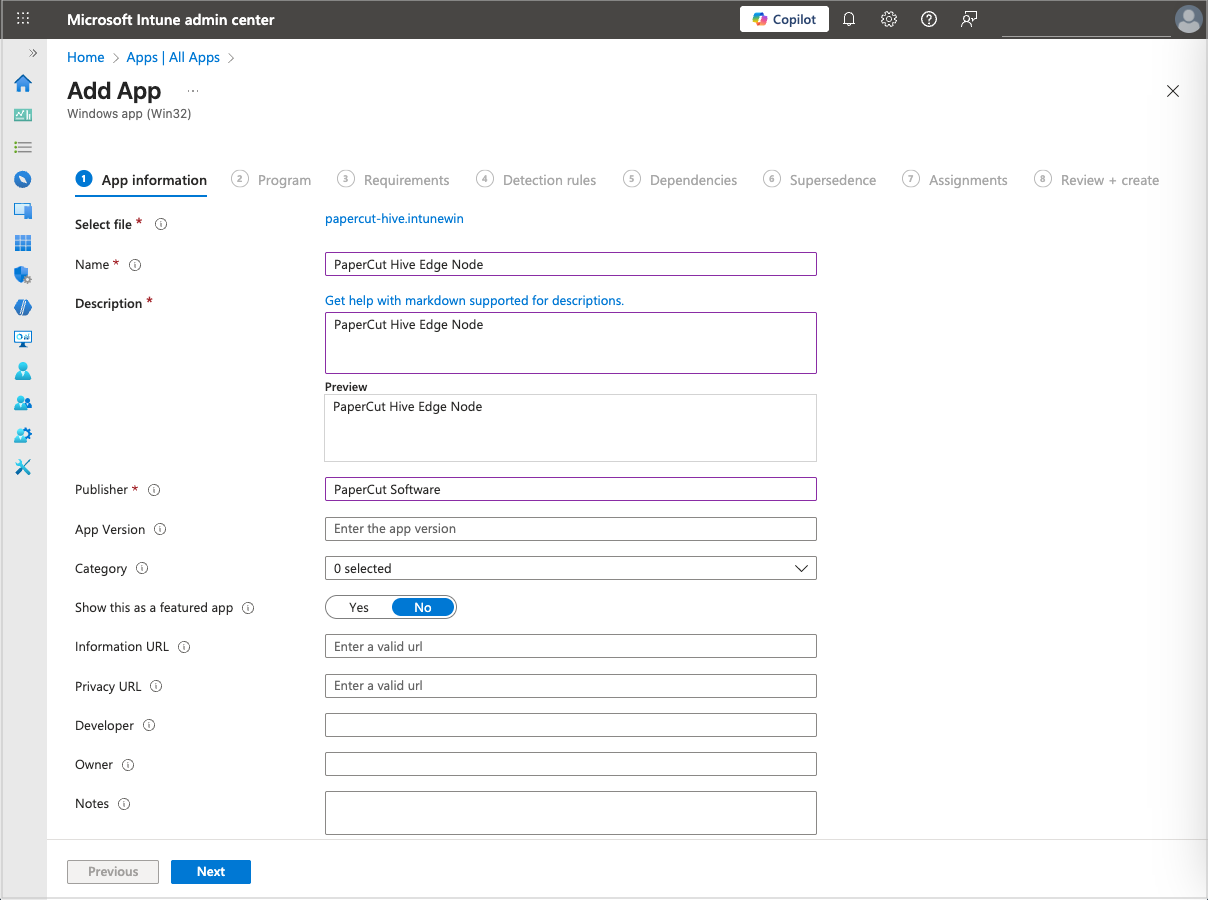Set featured app toggle to Yes
The width and height of the screenshot is (1208, 900).
tap(358, 607)
